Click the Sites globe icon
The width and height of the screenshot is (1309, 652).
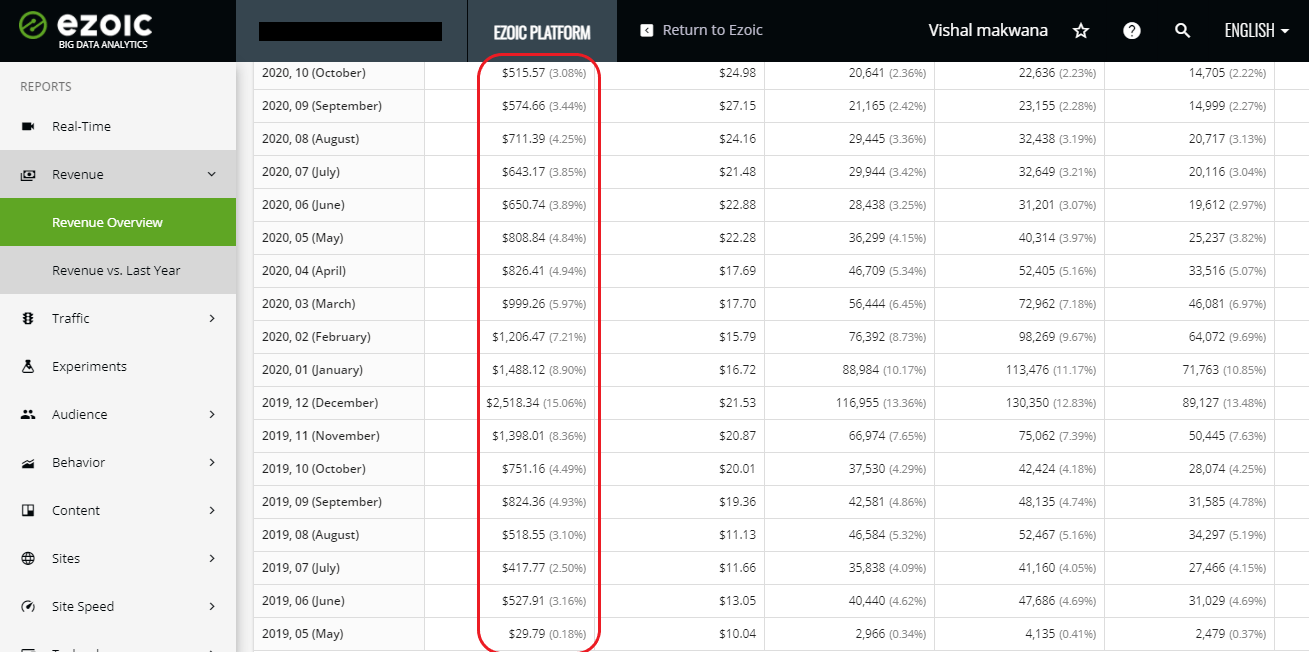pos(28,558)
